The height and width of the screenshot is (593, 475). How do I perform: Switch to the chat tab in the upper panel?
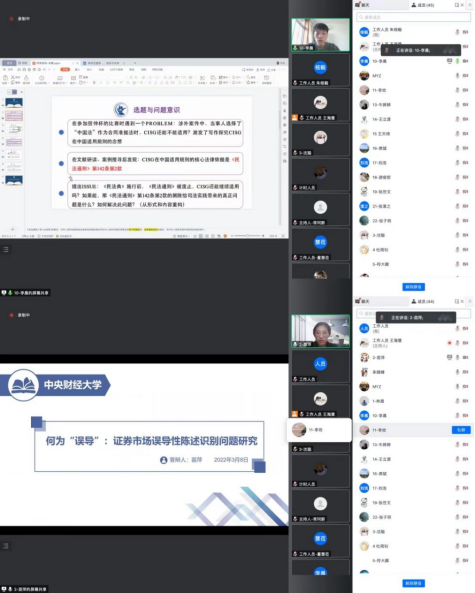[363, 5]
